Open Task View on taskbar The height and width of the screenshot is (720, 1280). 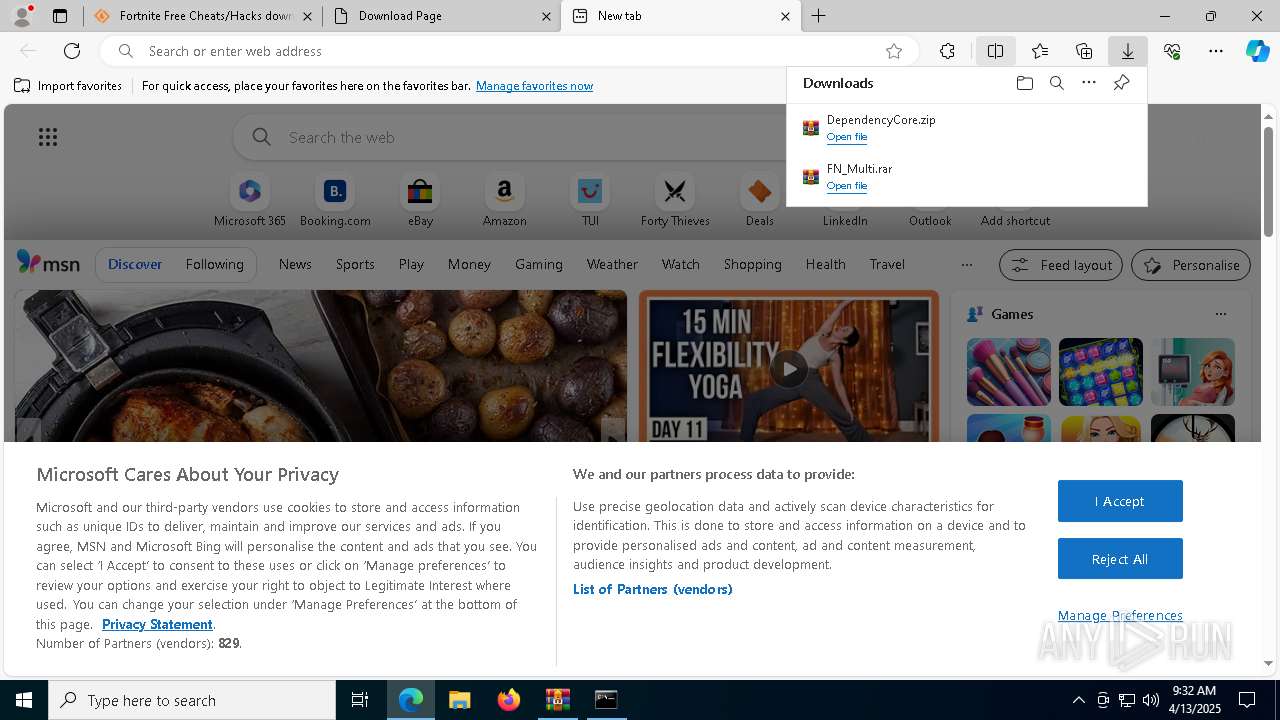click(360, 700)
